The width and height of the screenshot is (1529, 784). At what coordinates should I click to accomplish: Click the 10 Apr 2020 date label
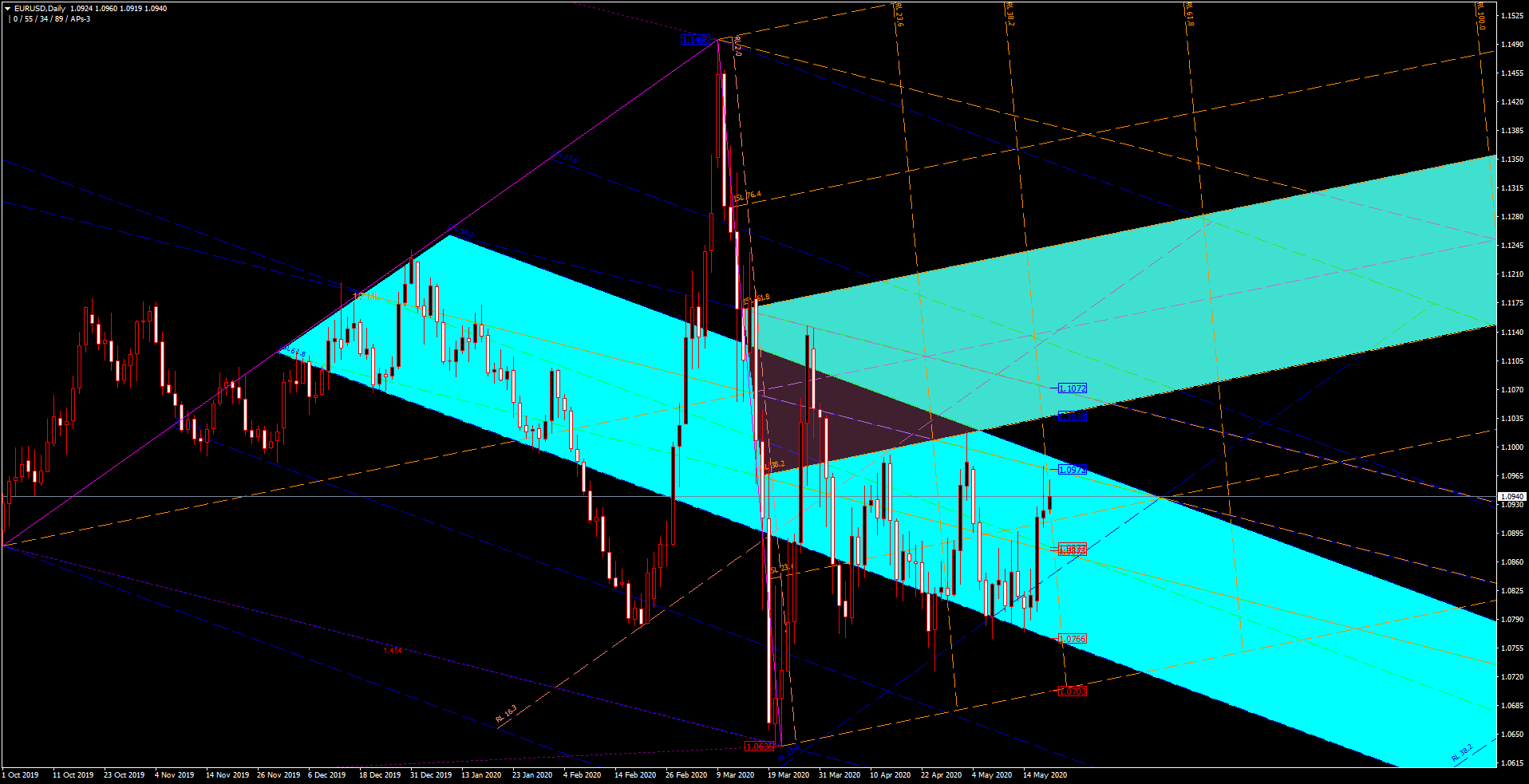890,775
